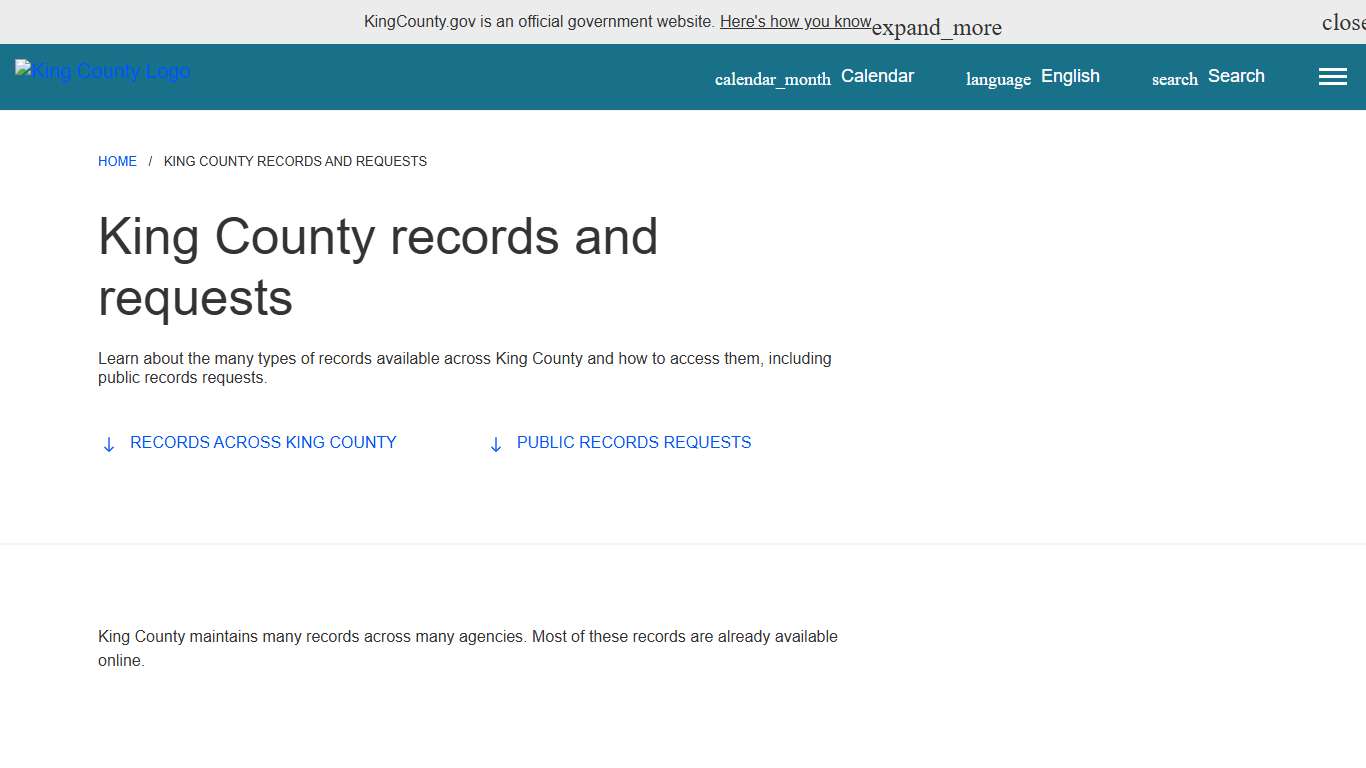The width and height of the screenshot is (1366, 768).
Task: Click the Search label in the header
Action: [x=1236, y=76]
